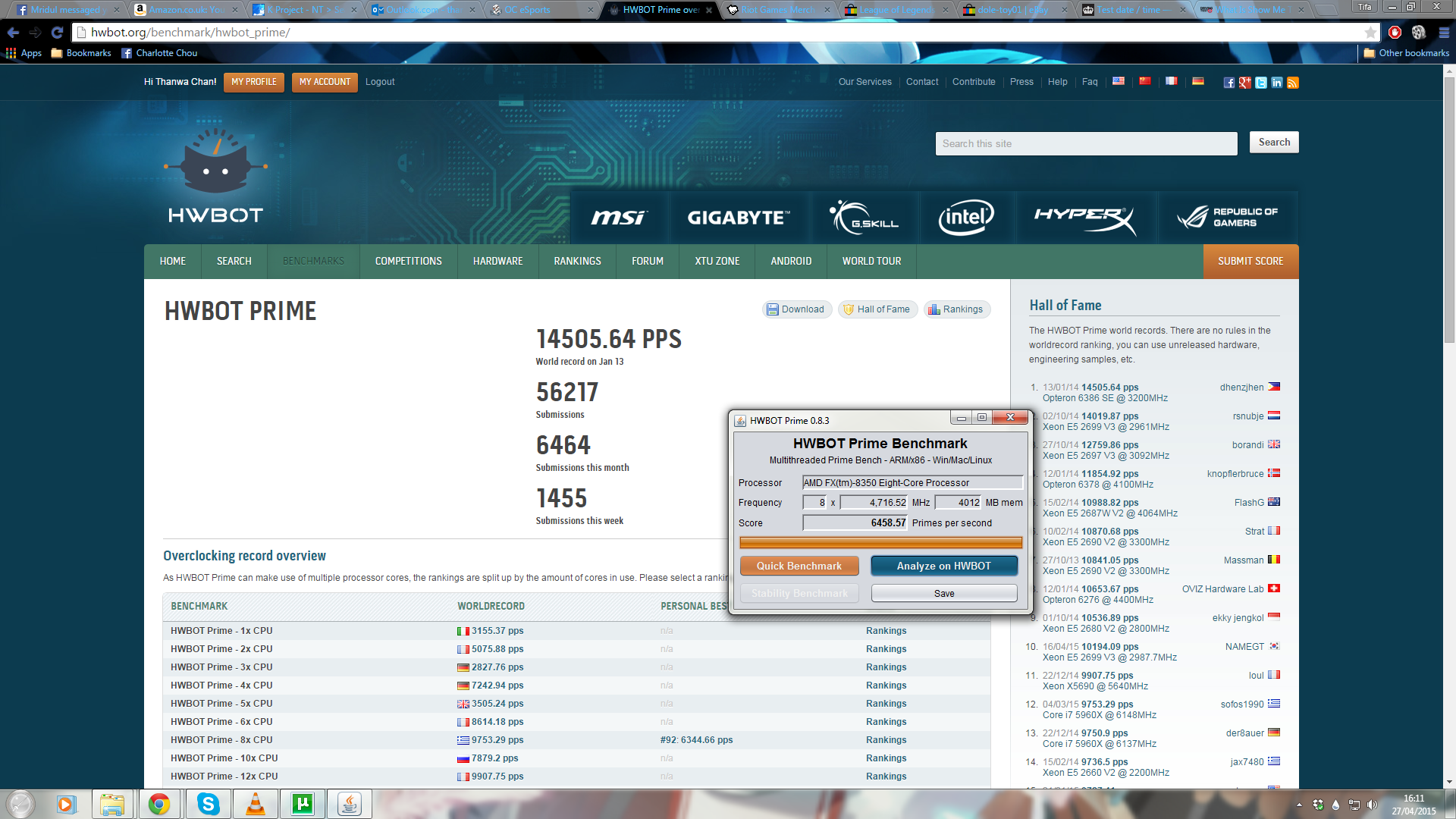The width and height of the screenshot is (1456, 819).
Task: Open the HyperX sponsor logo
Action: tap(1085, 218)
